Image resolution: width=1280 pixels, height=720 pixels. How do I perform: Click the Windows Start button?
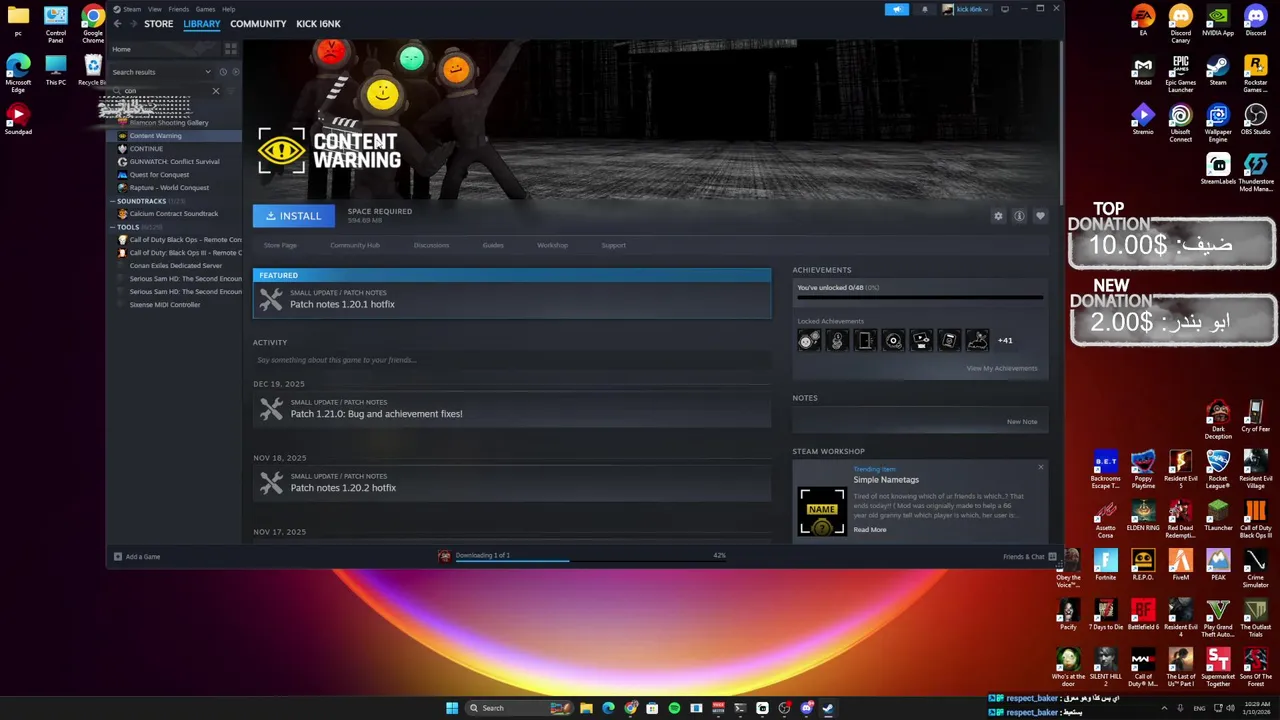pyautogui.click(x=452, y=708)
